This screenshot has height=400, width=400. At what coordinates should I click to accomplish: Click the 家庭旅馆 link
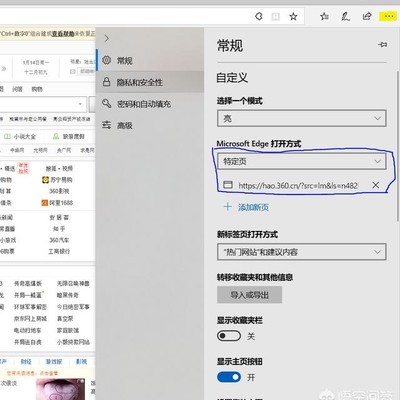click(x=68, y=330)
